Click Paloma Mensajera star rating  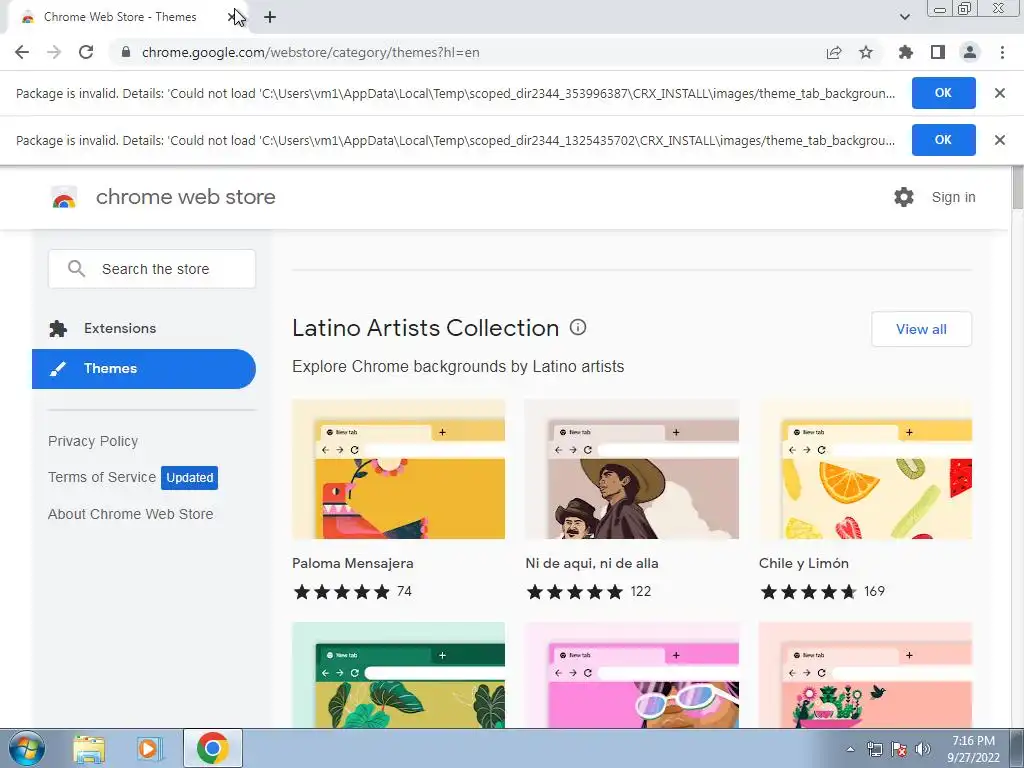click(x=342, y=592)
